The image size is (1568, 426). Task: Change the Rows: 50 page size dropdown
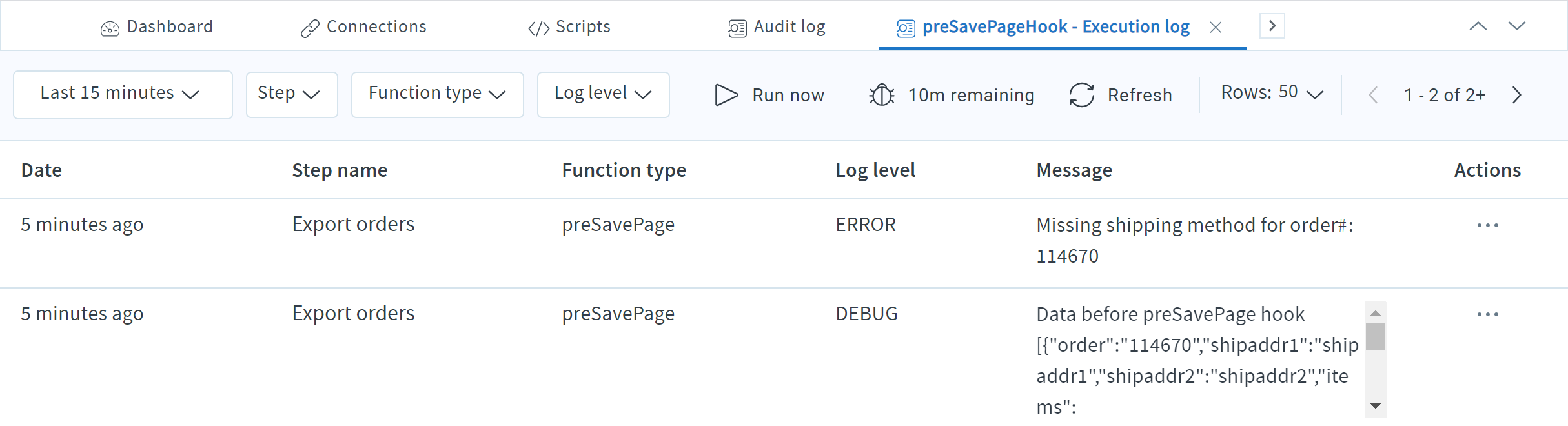click(x=1272, y=94)
